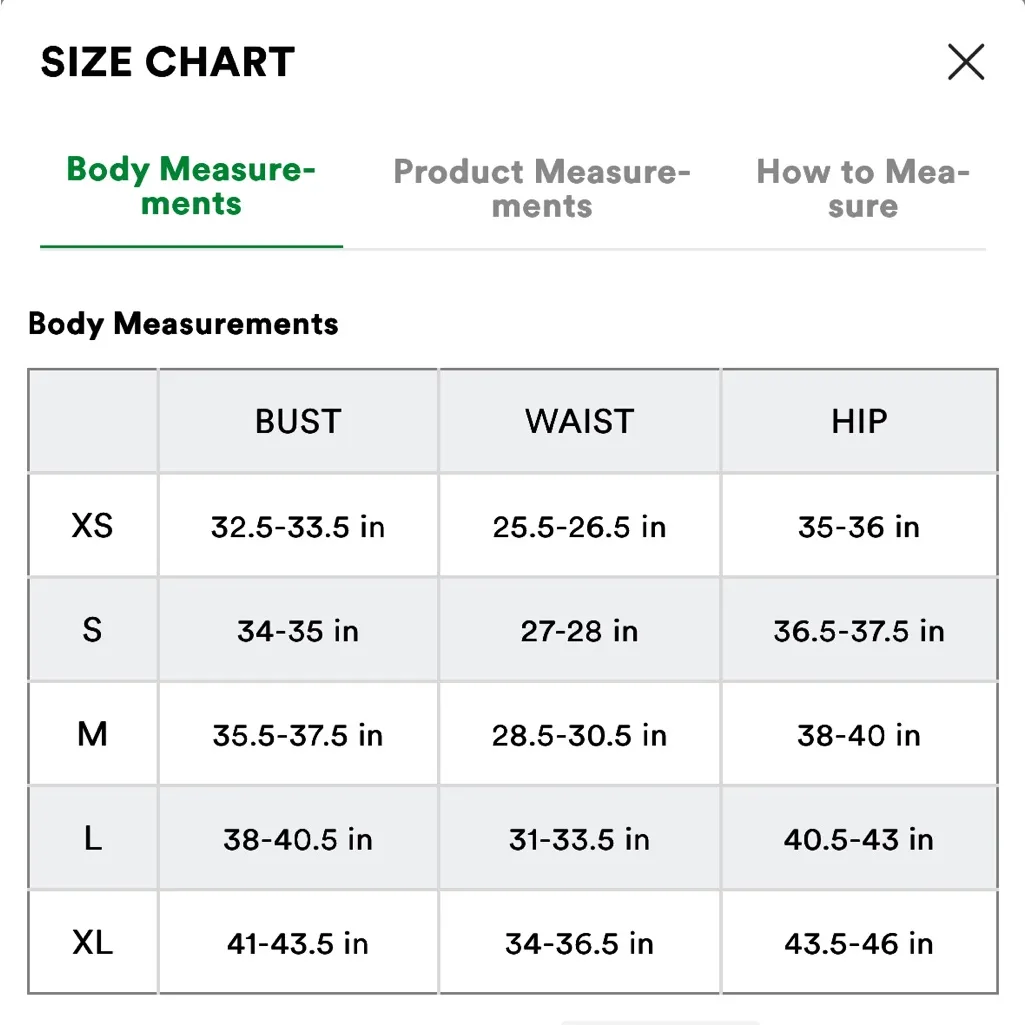Show the How to Measure tab
This screenshot has height=1025, width=1025.
[x=862, y=189]
